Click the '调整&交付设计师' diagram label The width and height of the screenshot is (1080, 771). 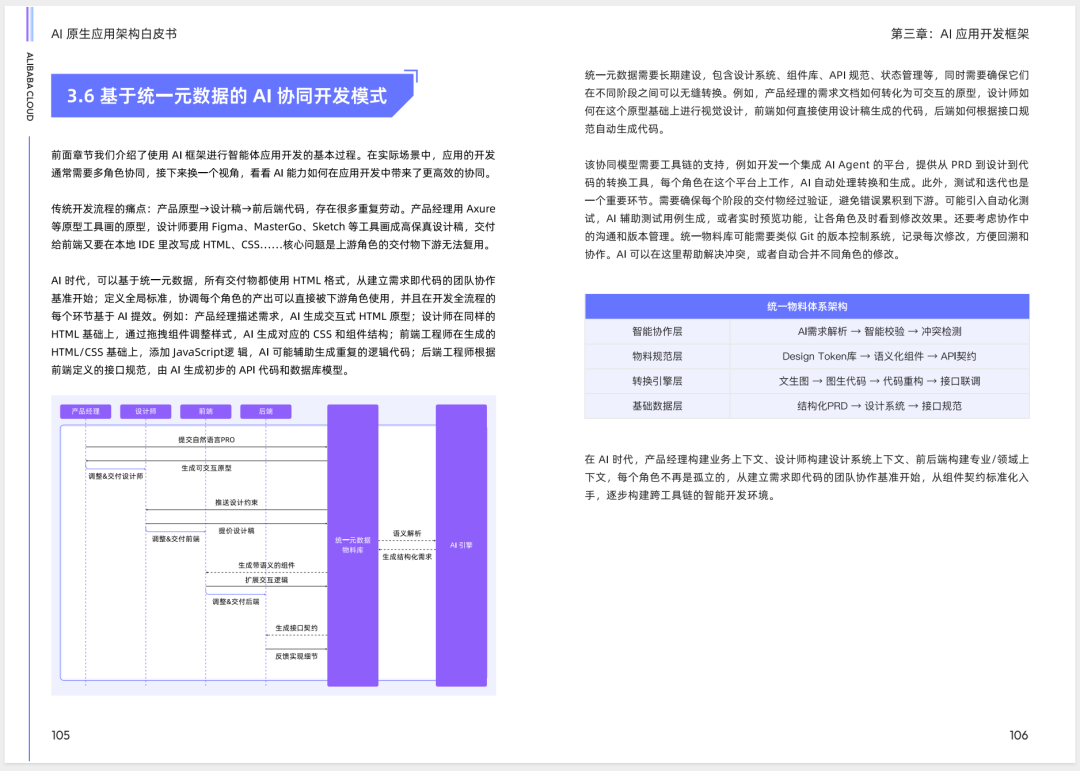pos(116,476)
